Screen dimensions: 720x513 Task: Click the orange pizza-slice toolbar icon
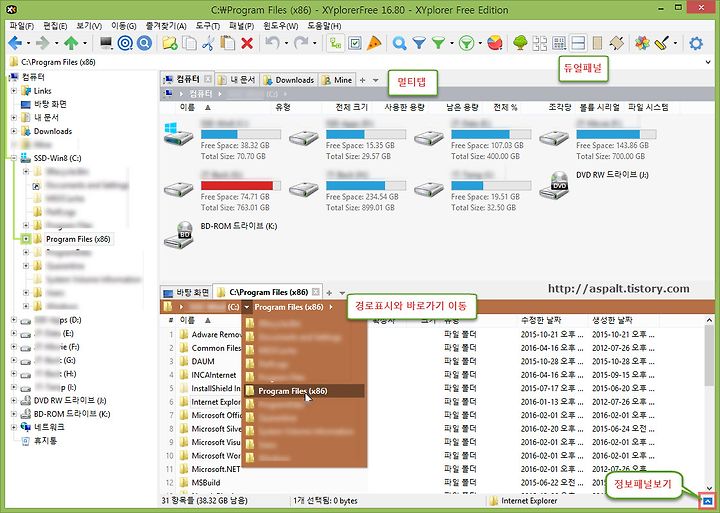click(x=374, y=44)
